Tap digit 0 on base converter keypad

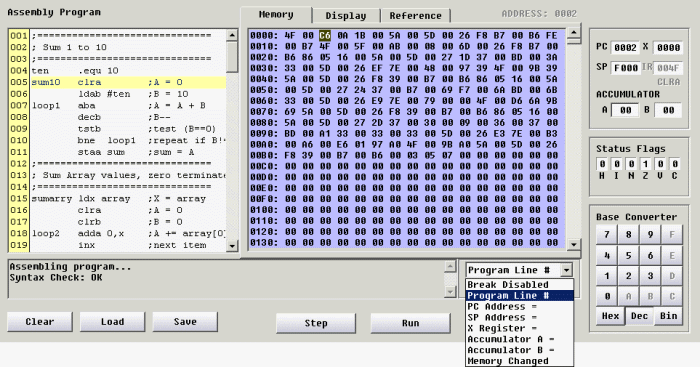[607, 296]
